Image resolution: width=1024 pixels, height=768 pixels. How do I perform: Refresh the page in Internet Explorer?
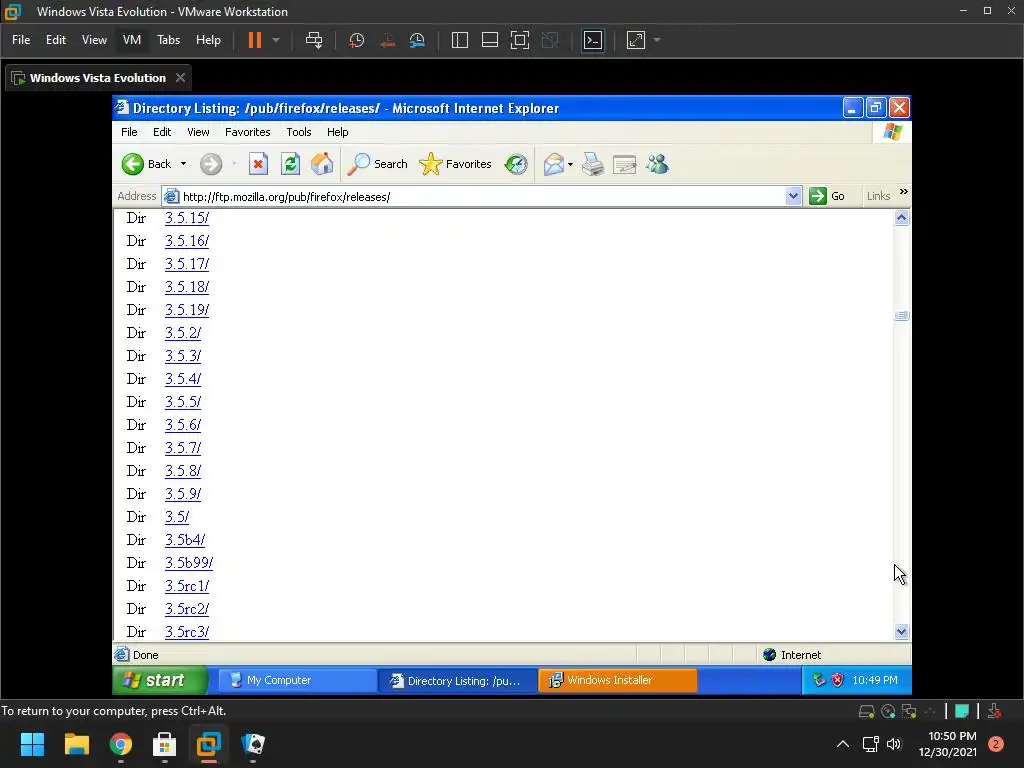pyautogui.click(x=290, y=164)
